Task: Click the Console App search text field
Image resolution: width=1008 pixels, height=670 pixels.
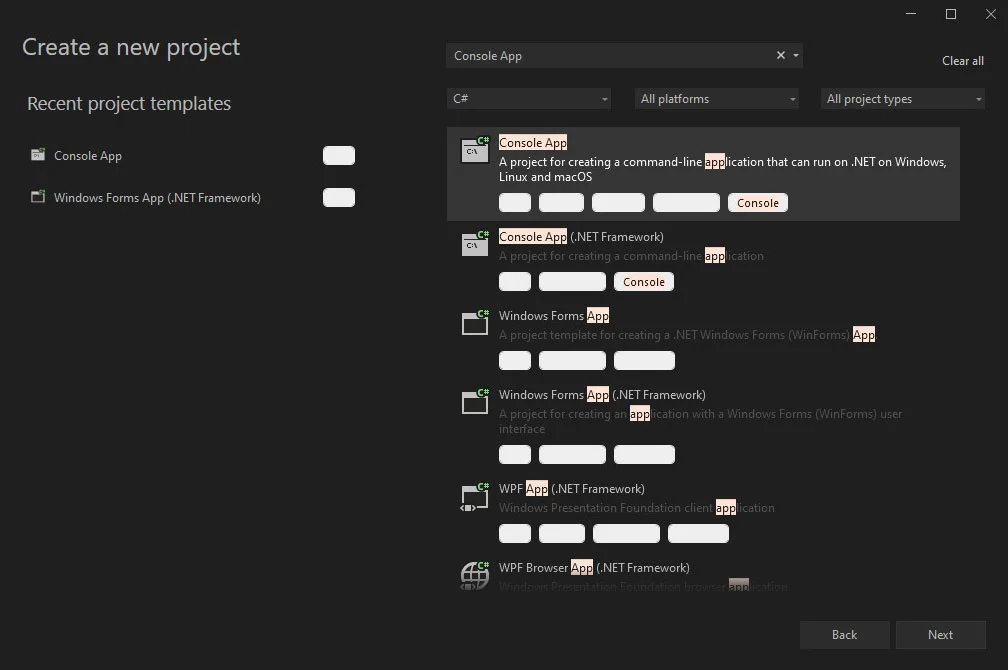Action: [610, 56]
